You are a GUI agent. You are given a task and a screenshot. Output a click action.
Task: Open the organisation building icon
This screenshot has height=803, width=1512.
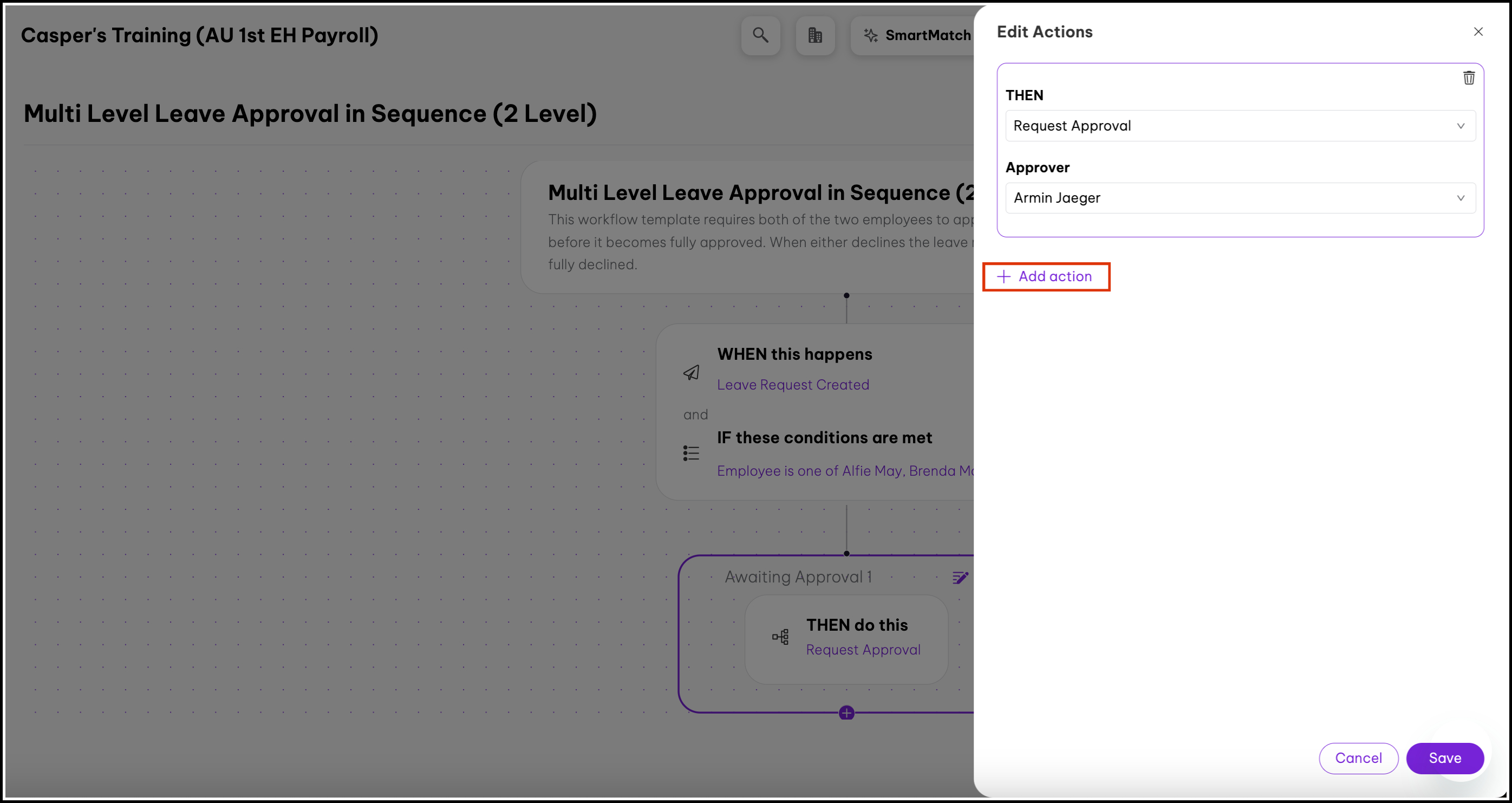pos(814,35)
